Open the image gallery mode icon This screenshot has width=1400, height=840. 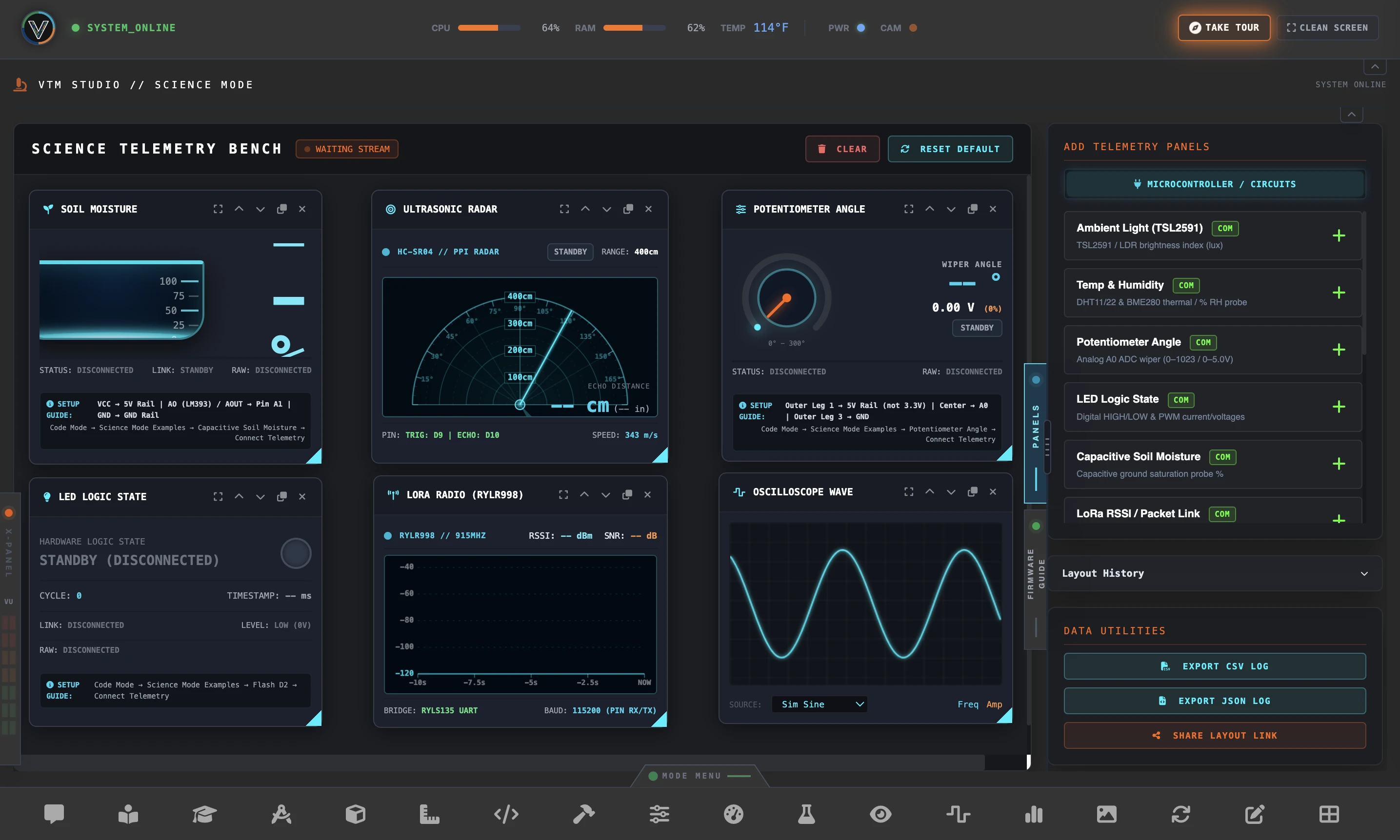(x=1106, y=814)
